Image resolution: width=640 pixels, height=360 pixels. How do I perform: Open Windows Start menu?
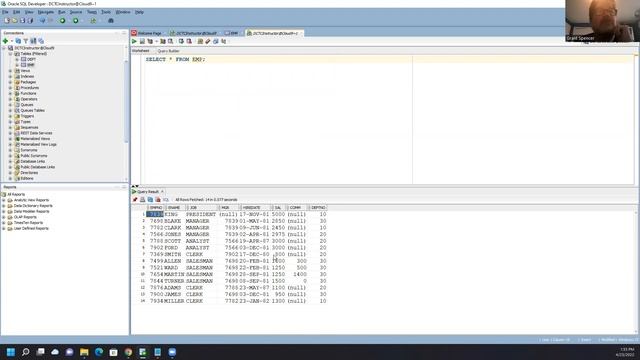pos(11,352)
